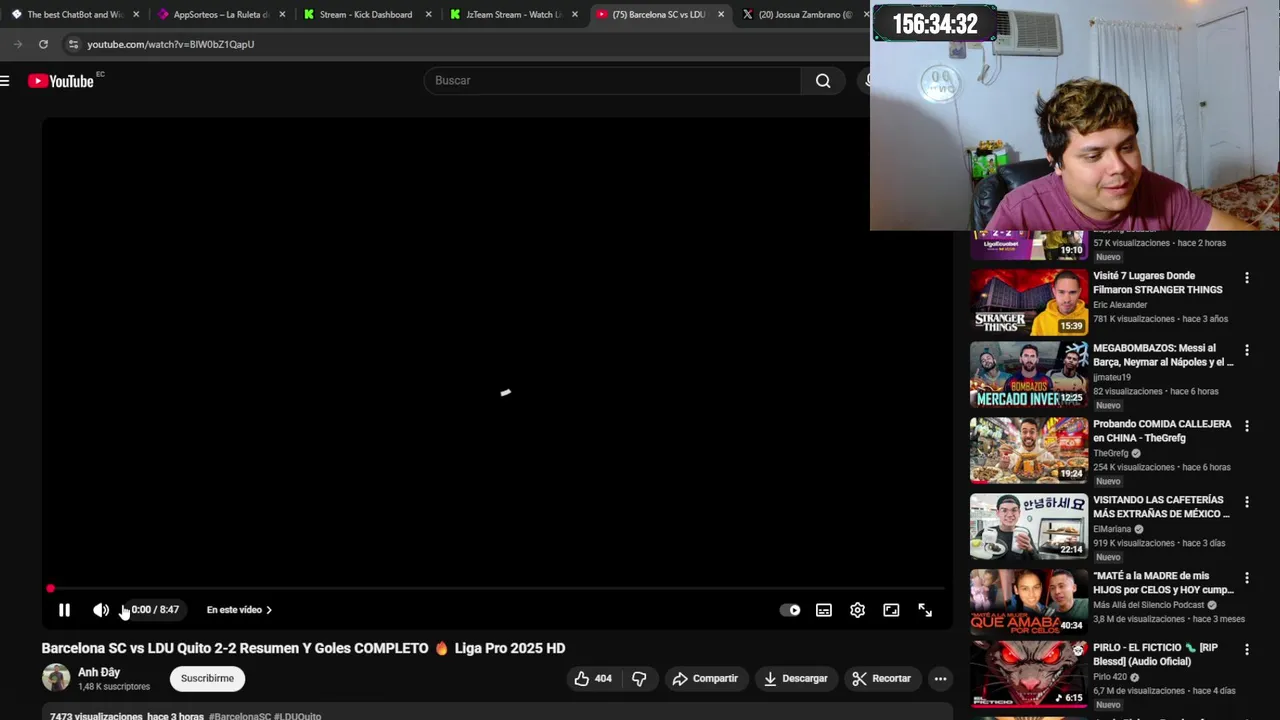Image resolution: width=1280 pixels, height=720 pixels.
Task: Open the Anh Đây channel avatar
Action: [x=56, y=678]
